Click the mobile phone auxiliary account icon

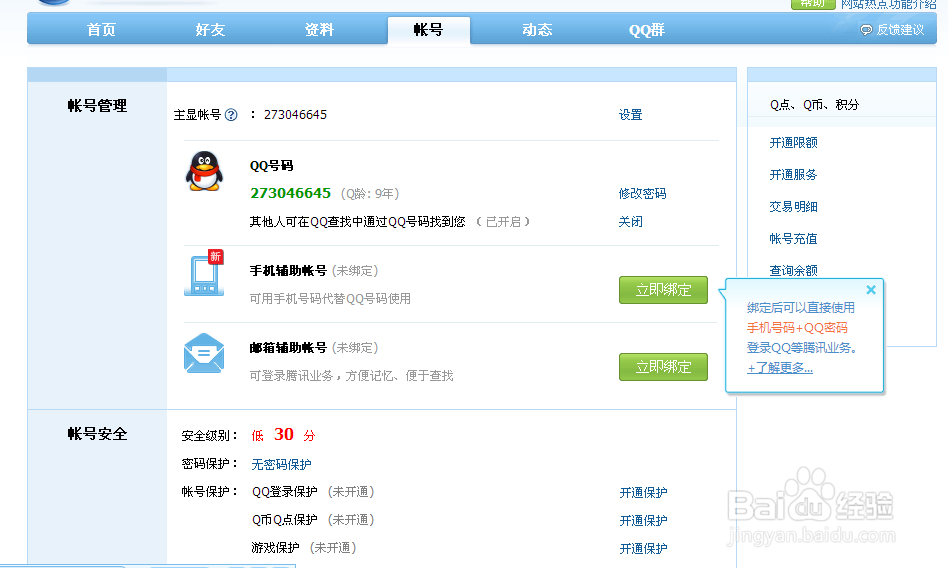click(204, 273)
